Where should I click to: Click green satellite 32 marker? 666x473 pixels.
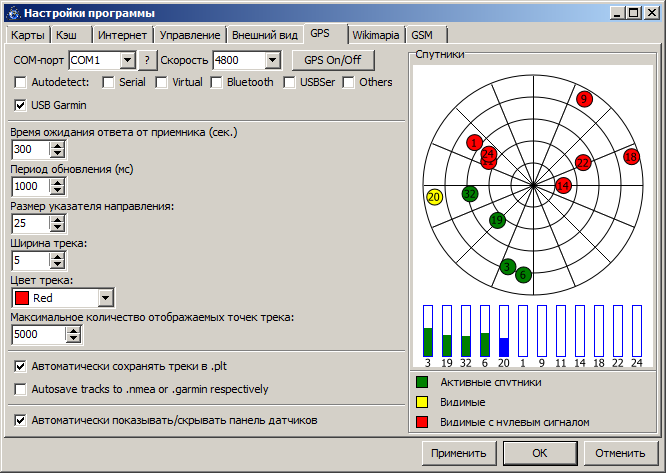tap(470, 193)
